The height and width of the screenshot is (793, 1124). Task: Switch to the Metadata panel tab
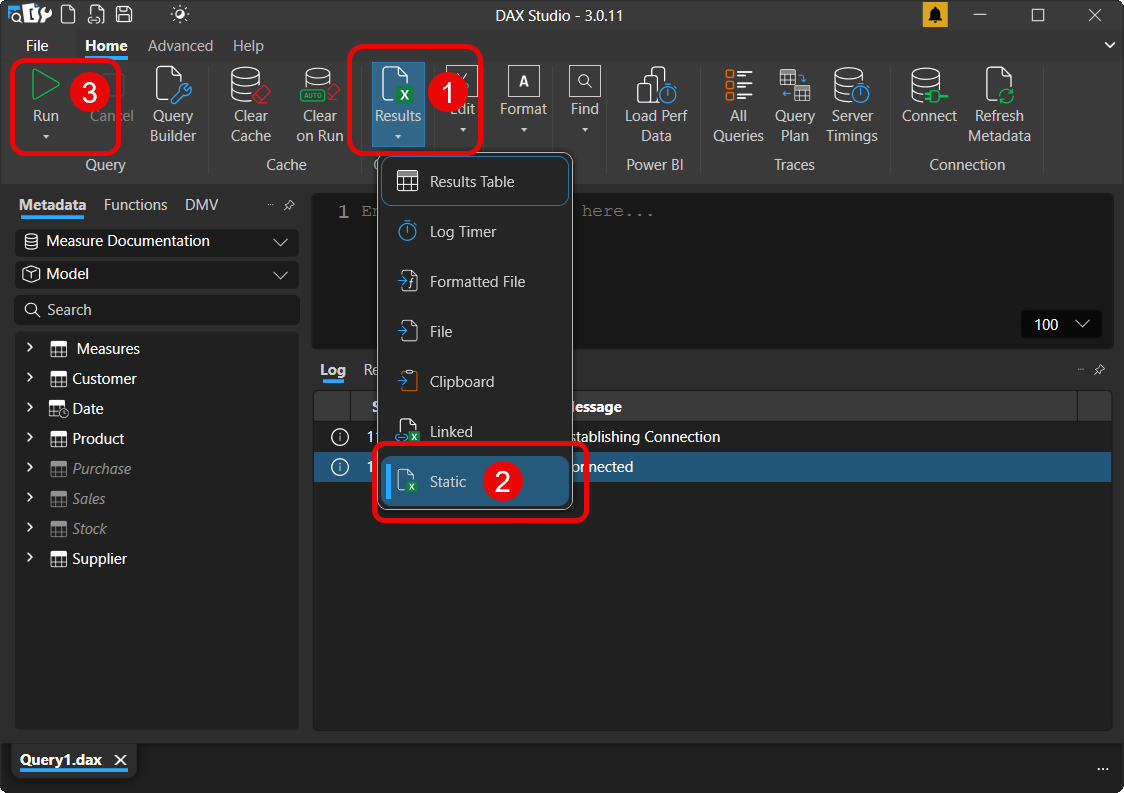coord(52,205)
